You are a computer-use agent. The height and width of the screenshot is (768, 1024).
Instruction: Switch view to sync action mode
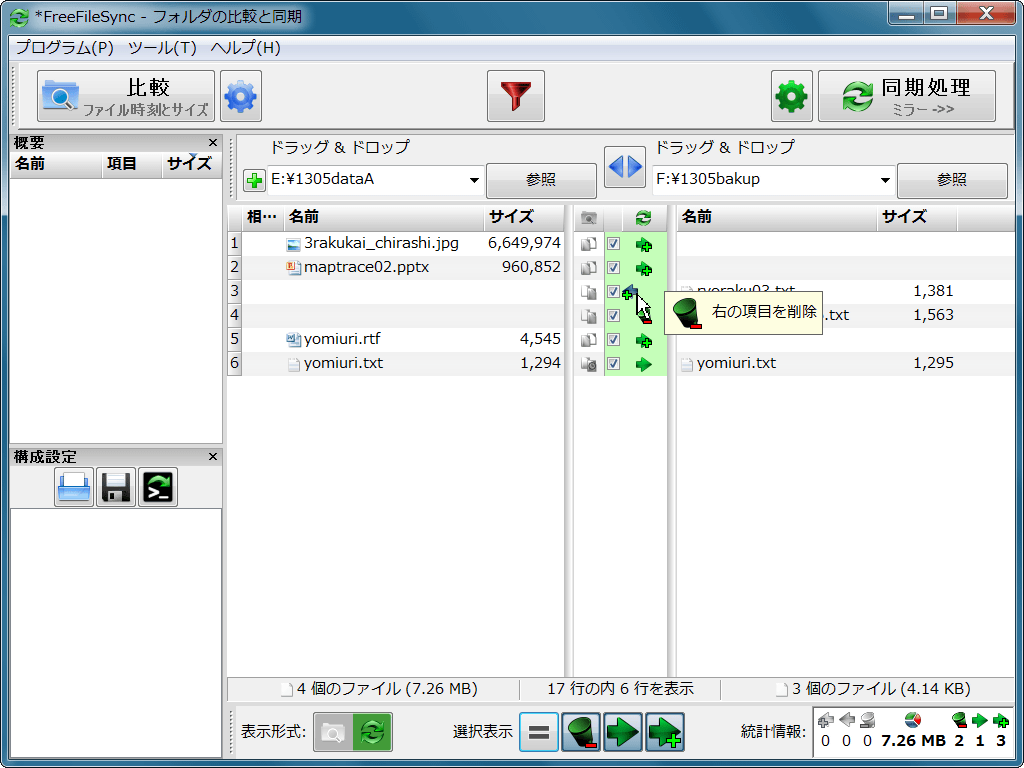tap(372, 732)
